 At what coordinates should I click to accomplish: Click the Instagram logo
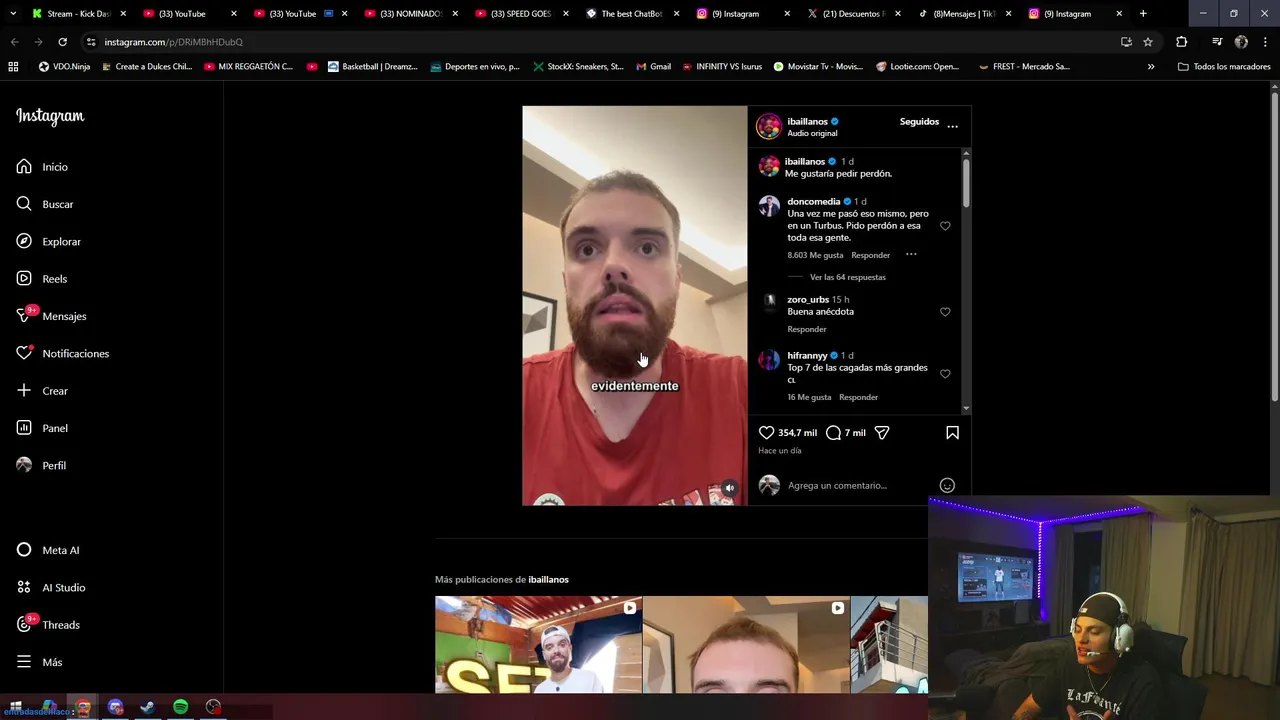pos(50,116)
